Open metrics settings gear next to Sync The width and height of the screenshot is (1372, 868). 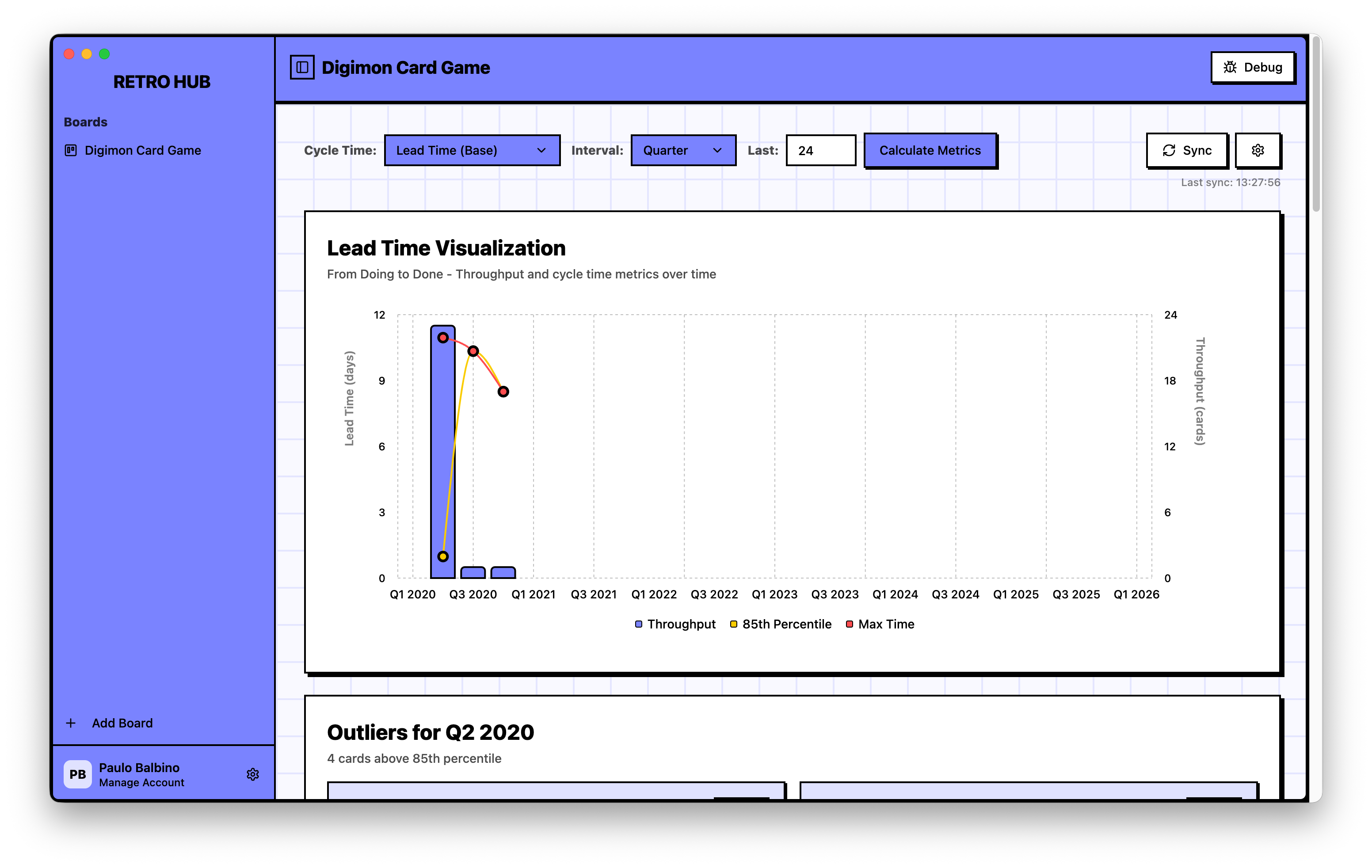coord(1258,150)
